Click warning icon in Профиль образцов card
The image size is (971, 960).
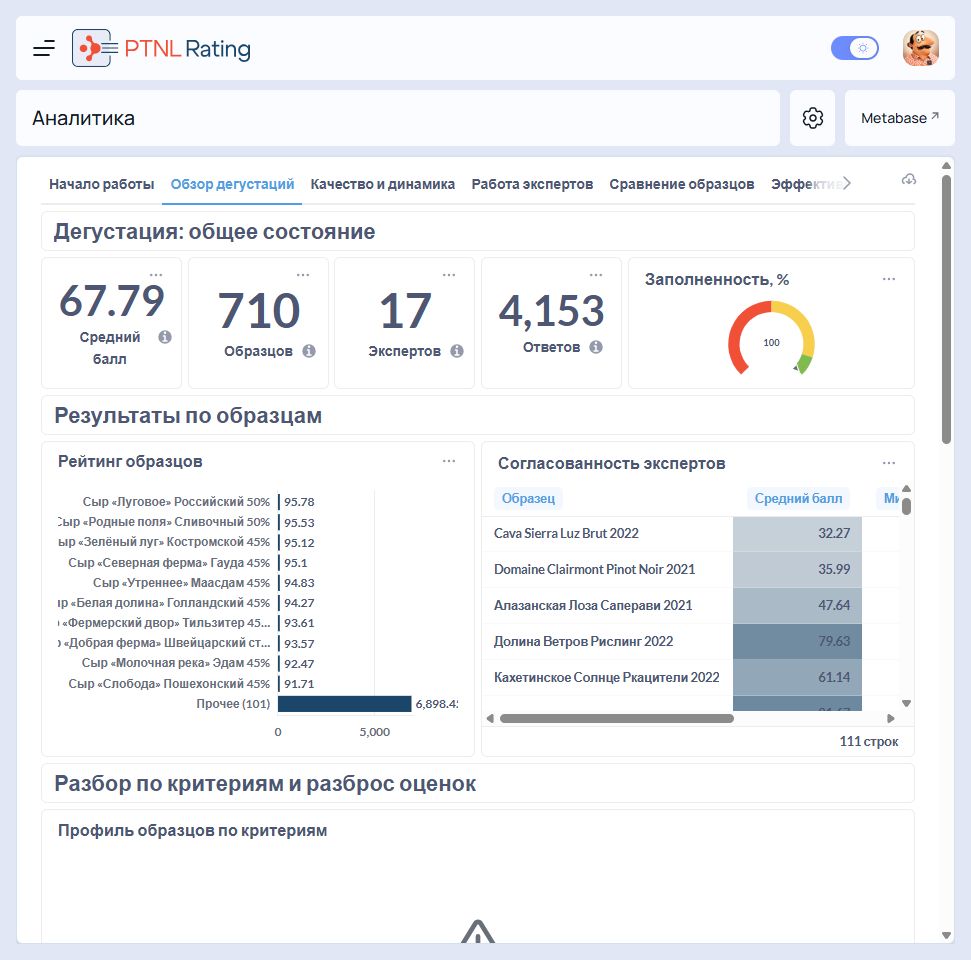(x=478, y=932)
